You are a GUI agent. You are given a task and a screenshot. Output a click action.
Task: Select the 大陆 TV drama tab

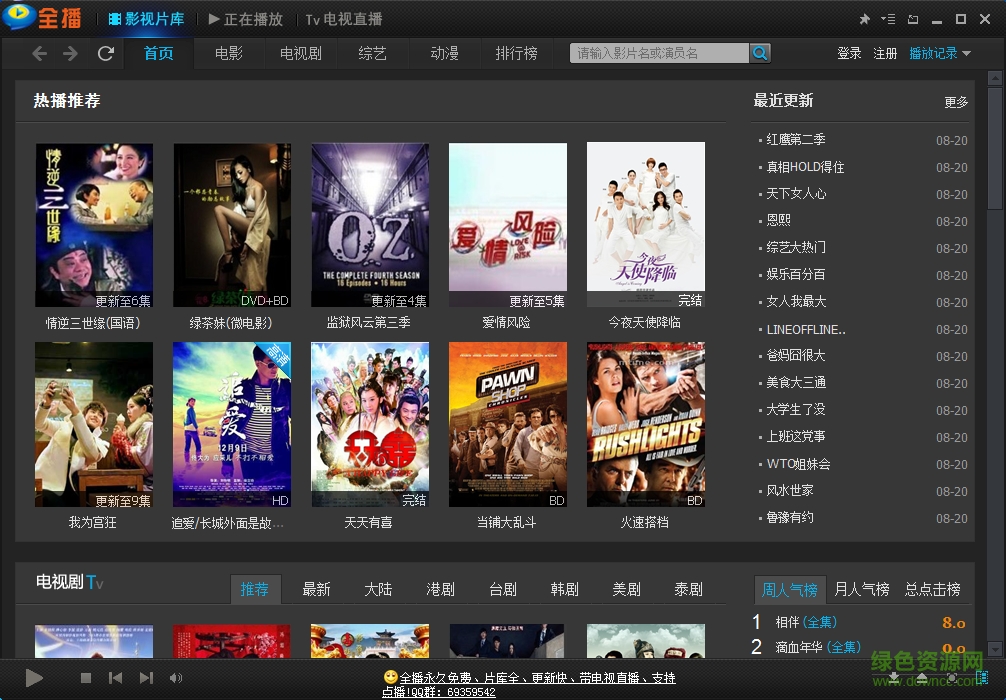click(x=378, y=589)
